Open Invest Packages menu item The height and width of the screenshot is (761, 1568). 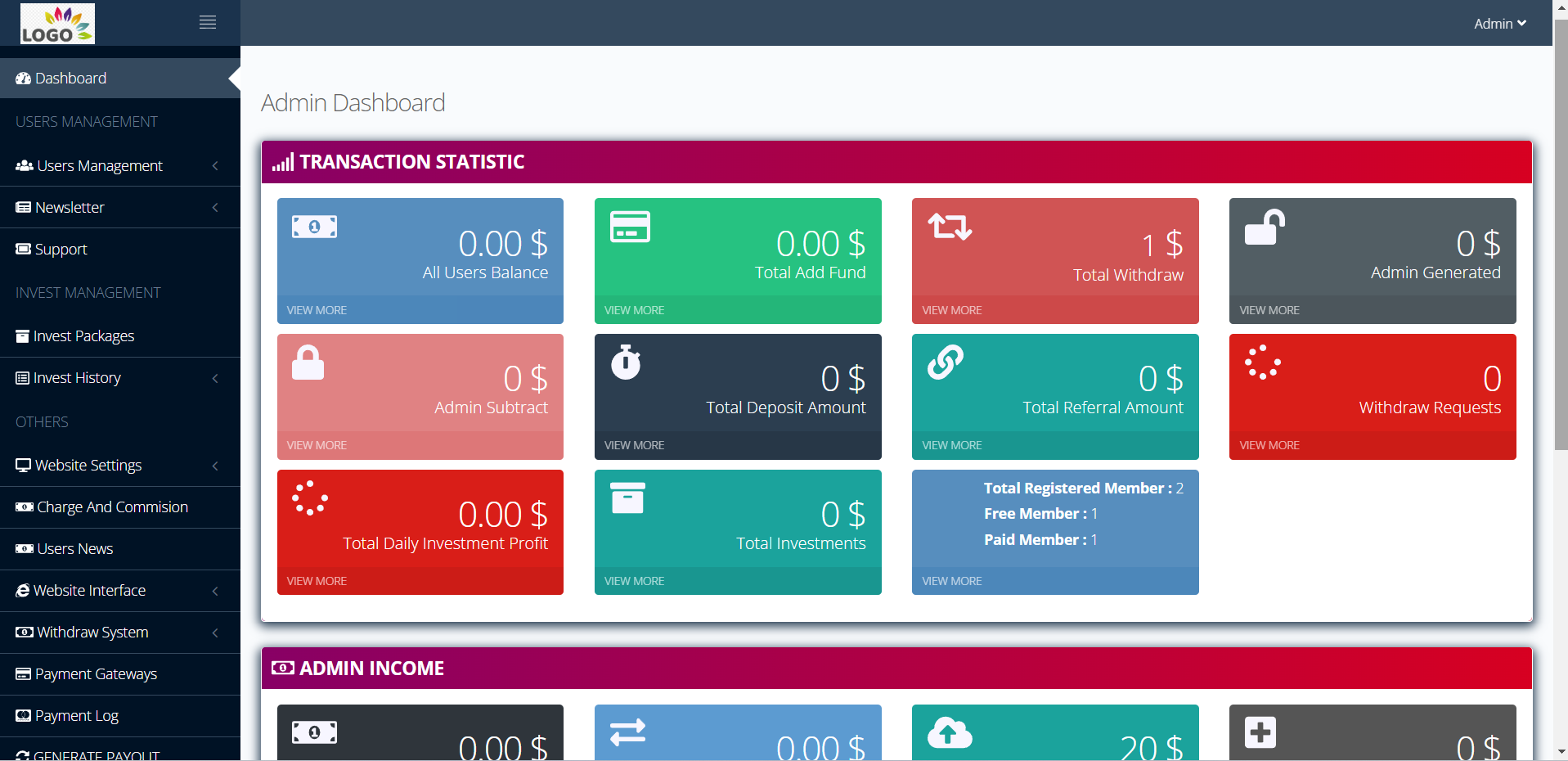point(120,336)
